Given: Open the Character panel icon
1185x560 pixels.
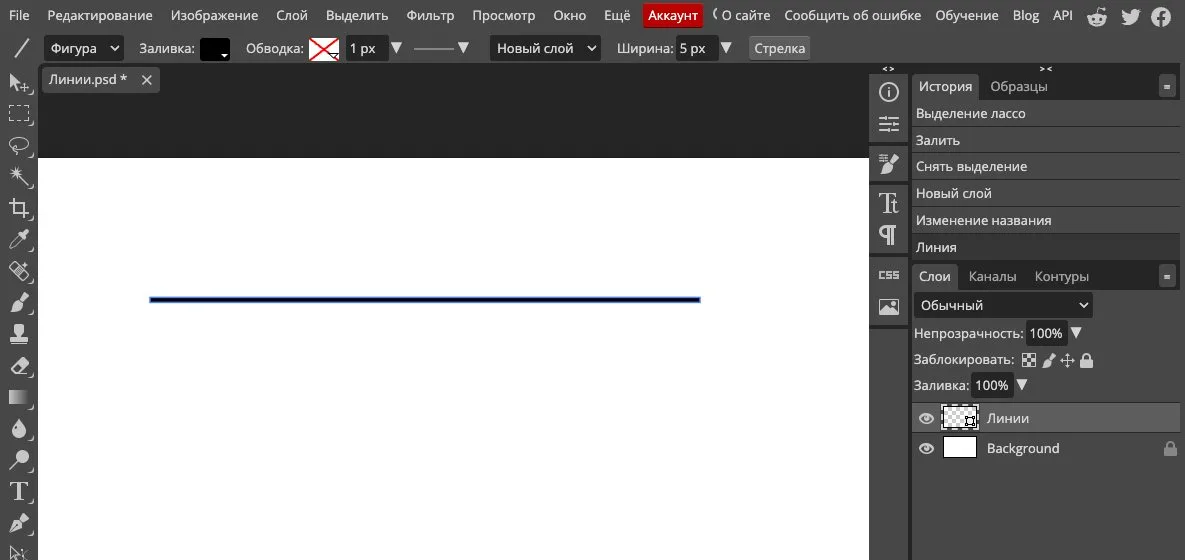Looking at the screenshot, I should click(x=889, y=203).
